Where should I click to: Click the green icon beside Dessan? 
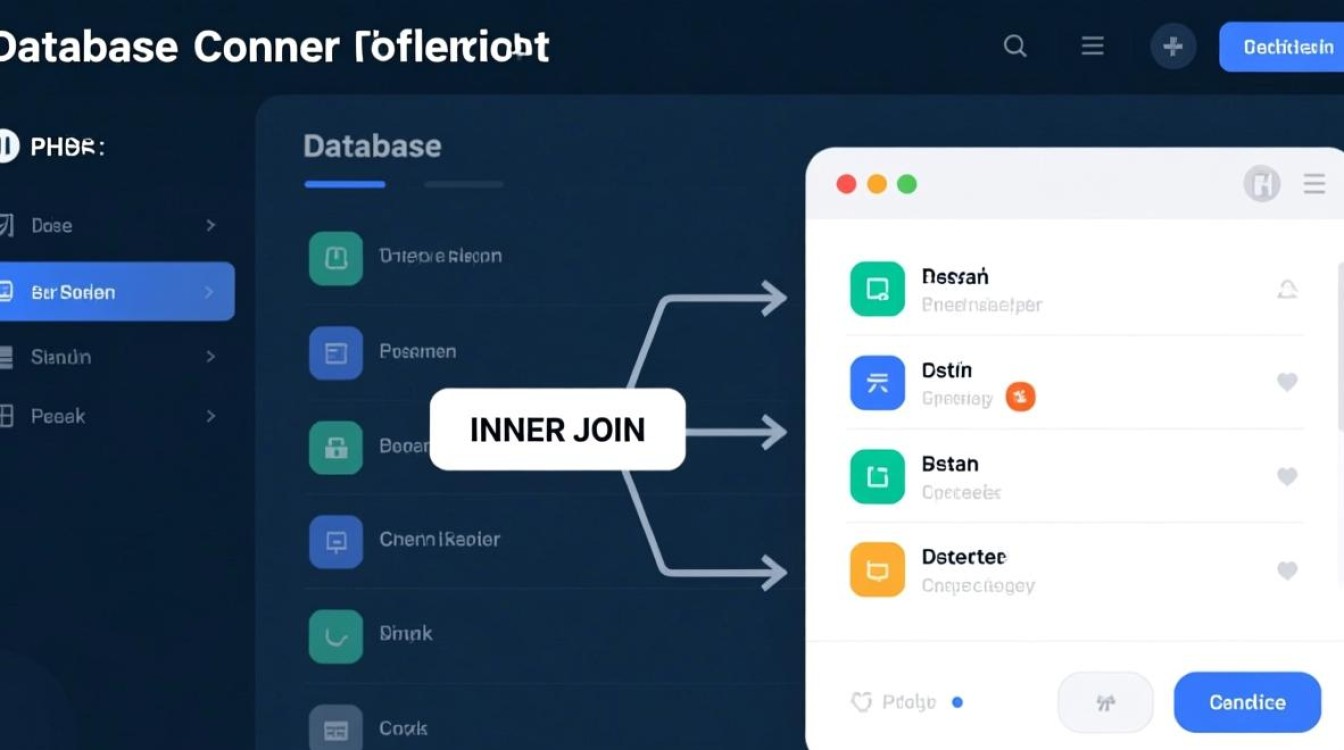(x=877, y=289)
